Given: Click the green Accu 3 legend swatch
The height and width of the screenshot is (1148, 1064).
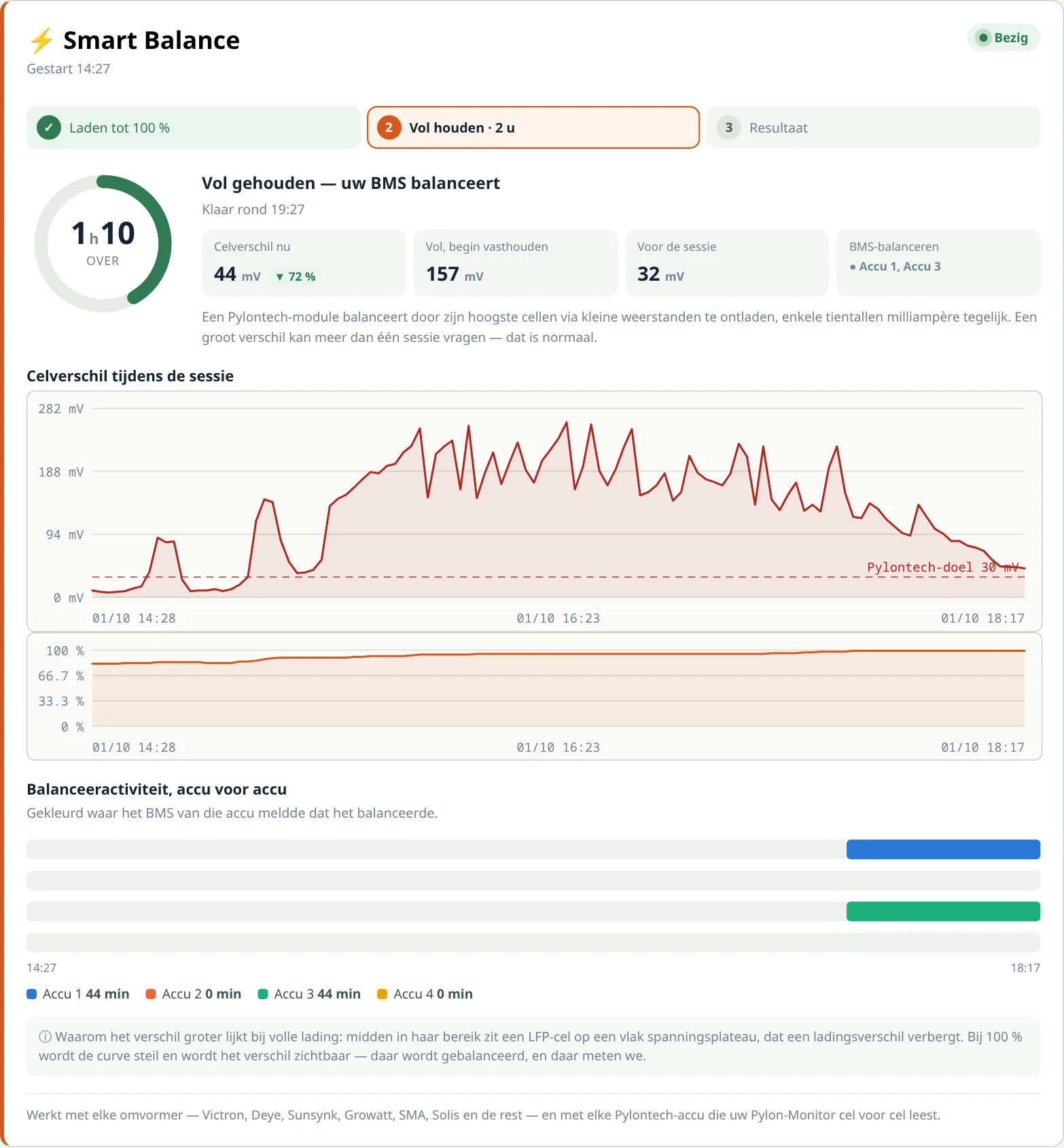Looking at the screenshot, I should (263, 994).
